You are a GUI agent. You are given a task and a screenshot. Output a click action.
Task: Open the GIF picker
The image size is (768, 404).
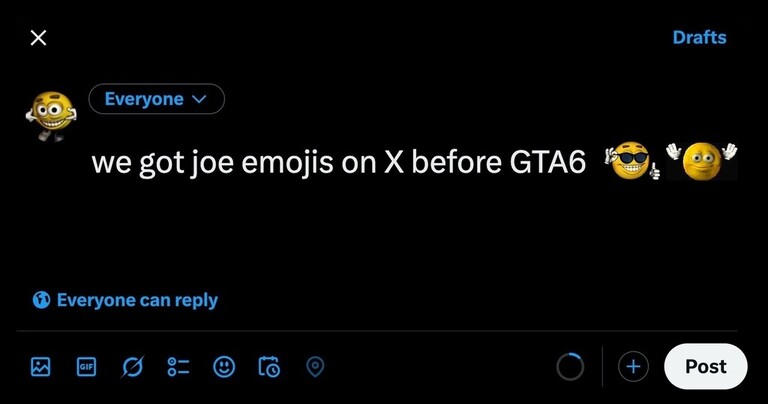coord(87,367)
